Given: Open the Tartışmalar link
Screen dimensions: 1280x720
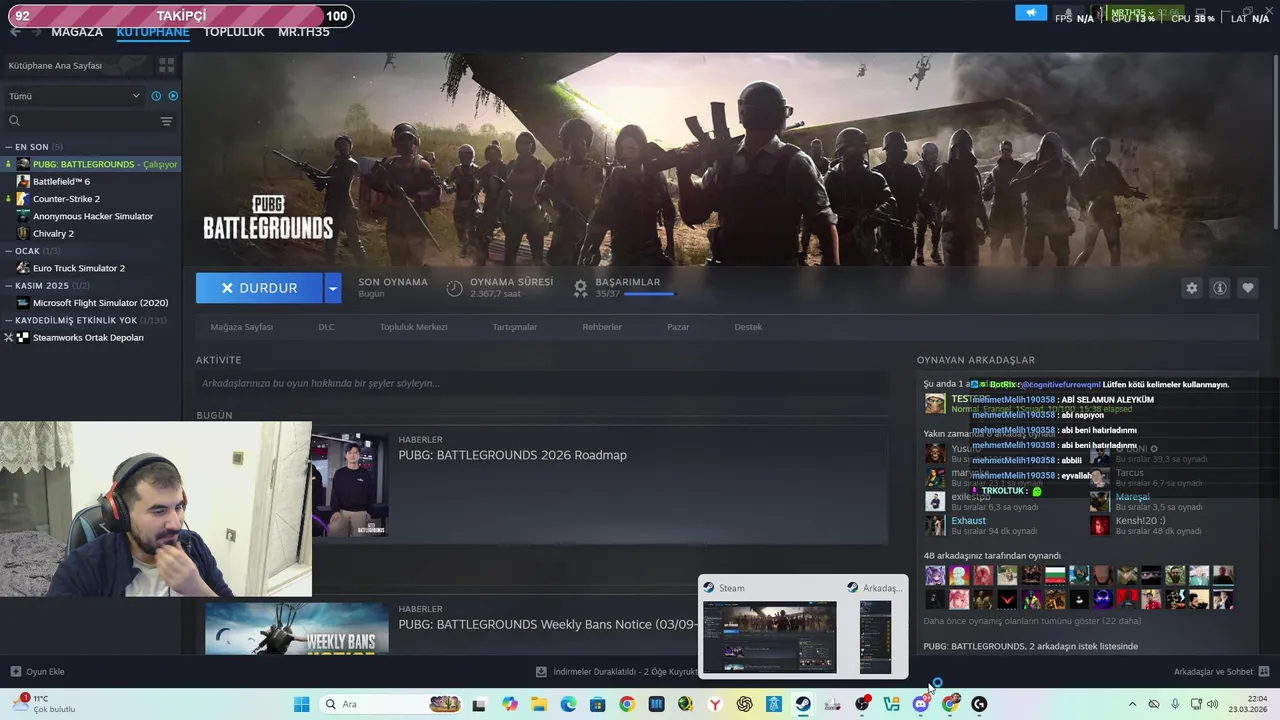Looking at the screenshot, I should pos(515,327).
